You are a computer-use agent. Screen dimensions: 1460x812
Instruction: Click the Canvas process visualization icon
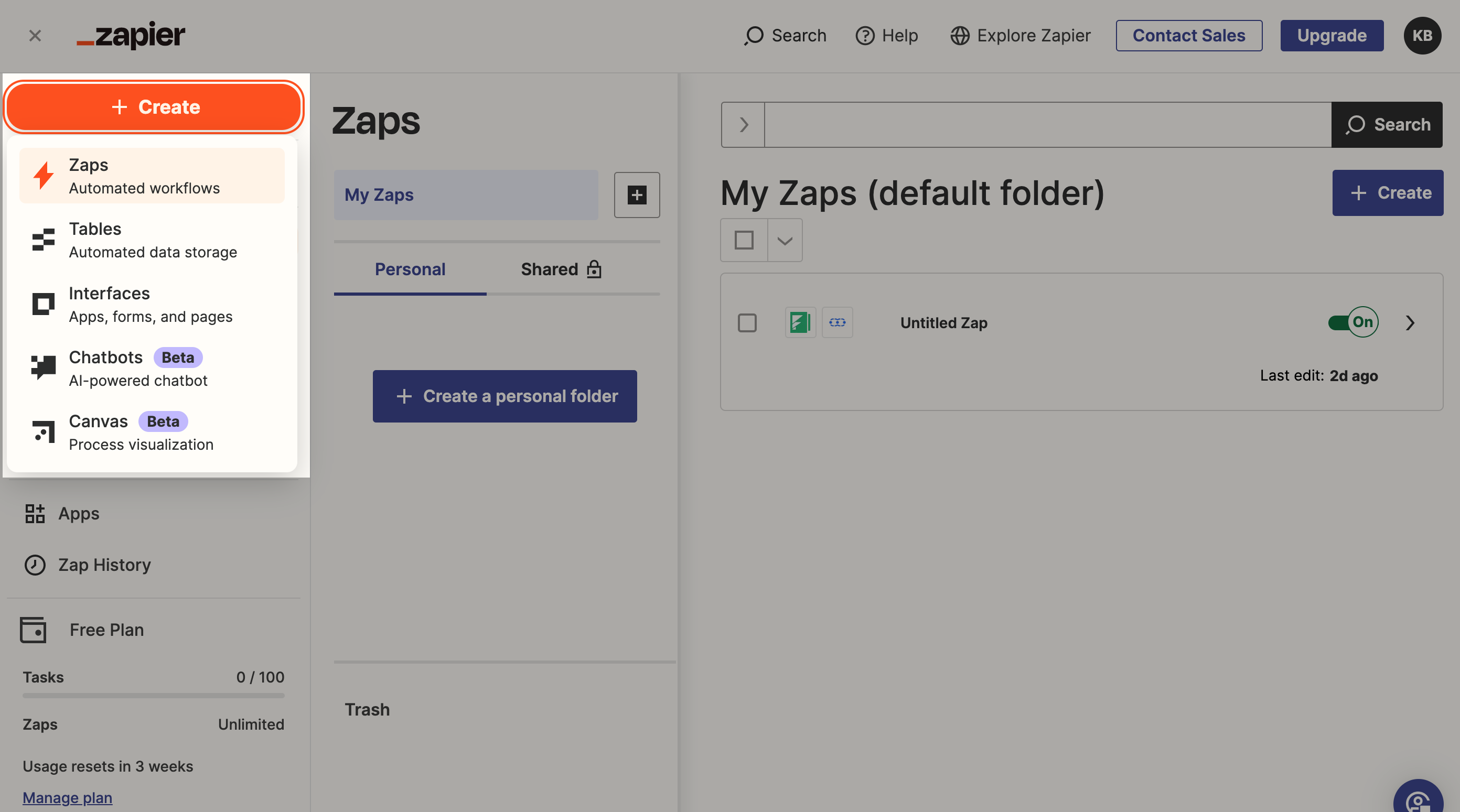click(43, 432)
